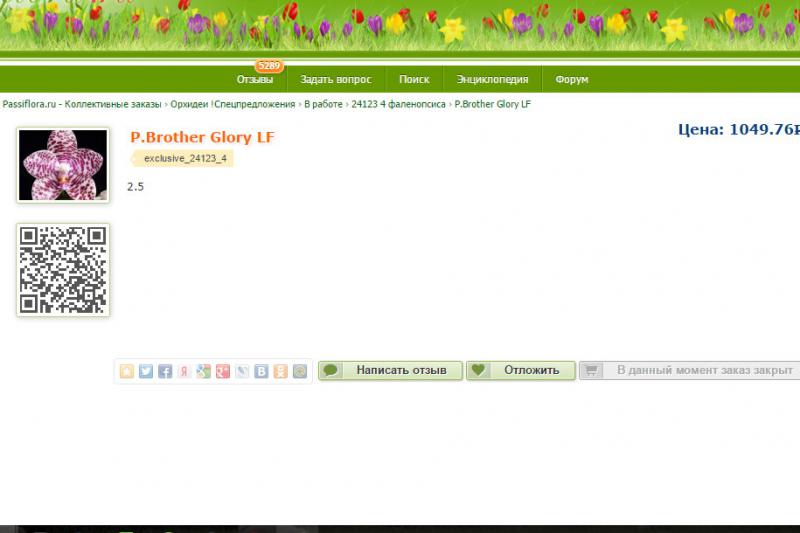
Task: Go to Поиск in navigation bar
Action: point(414,80)
